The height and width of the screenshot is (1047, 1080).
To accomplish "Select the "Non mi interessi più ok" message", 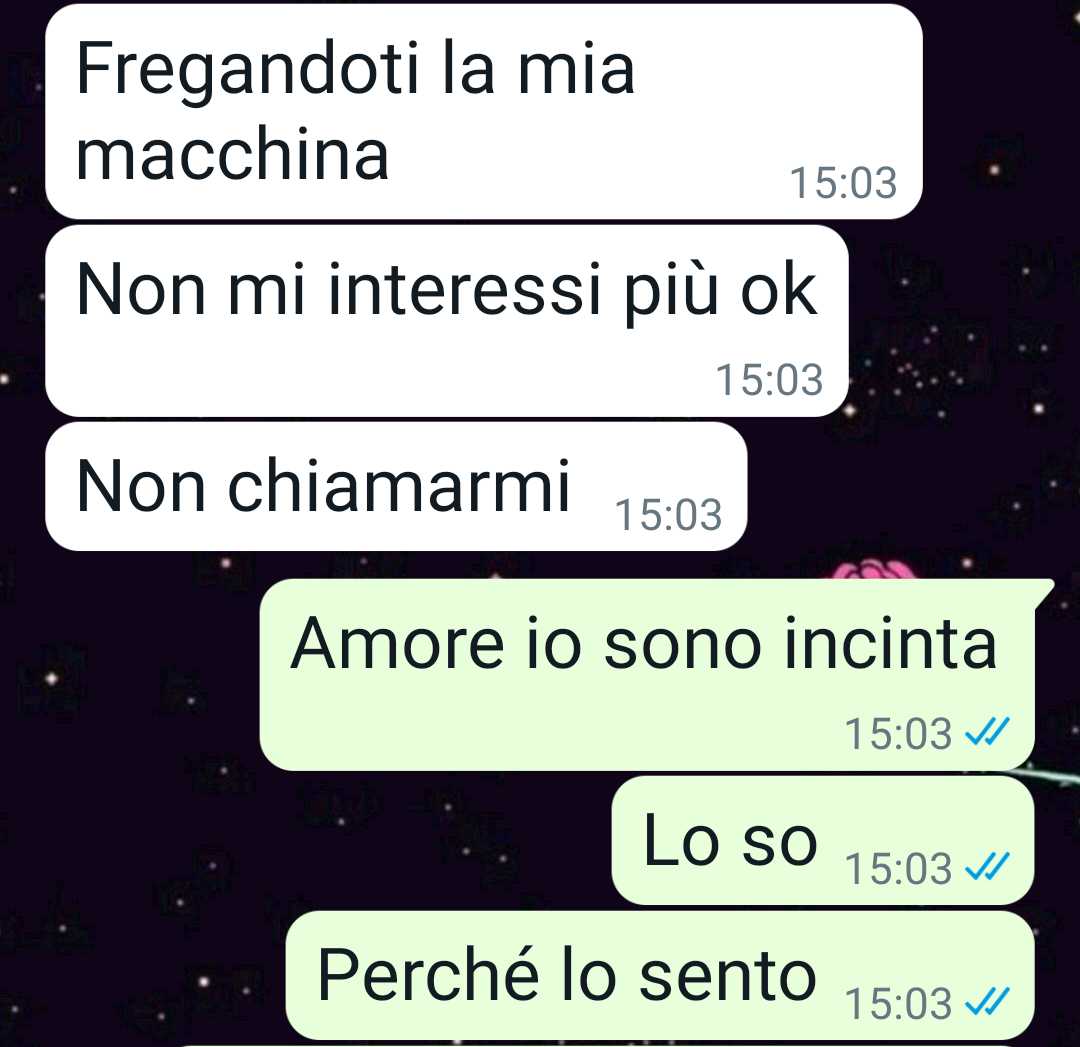I will tap(446, 321).
